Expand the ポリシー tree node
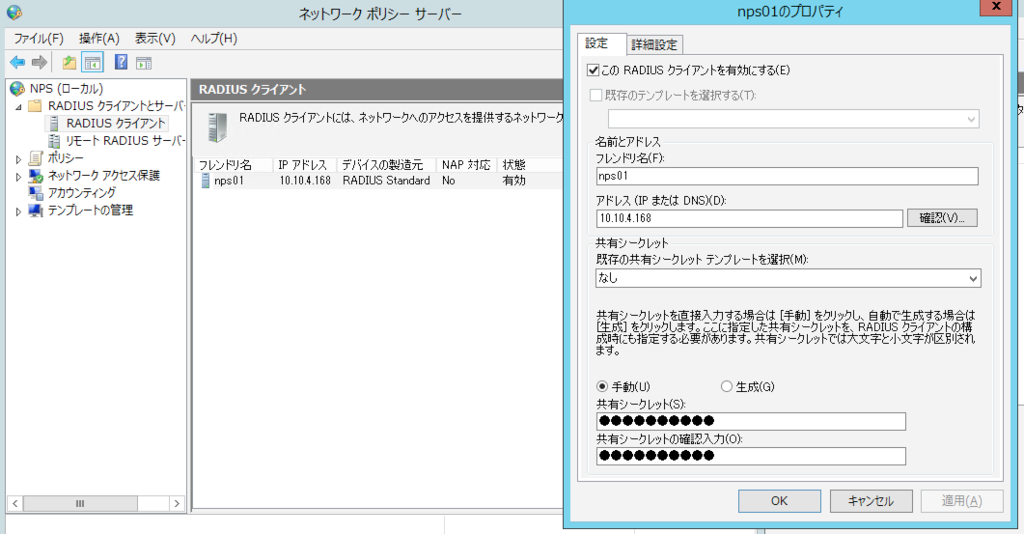The width and height of the screenshot is (1024, 534). pos(18,159)
